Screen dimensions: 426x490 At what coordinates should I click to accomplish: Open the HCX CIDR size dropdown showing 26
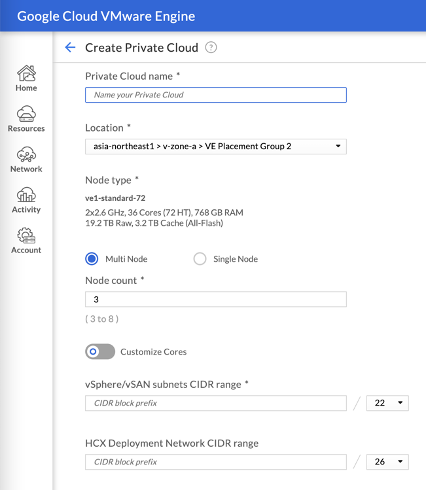pyautogui.click(x=387, y=462)
